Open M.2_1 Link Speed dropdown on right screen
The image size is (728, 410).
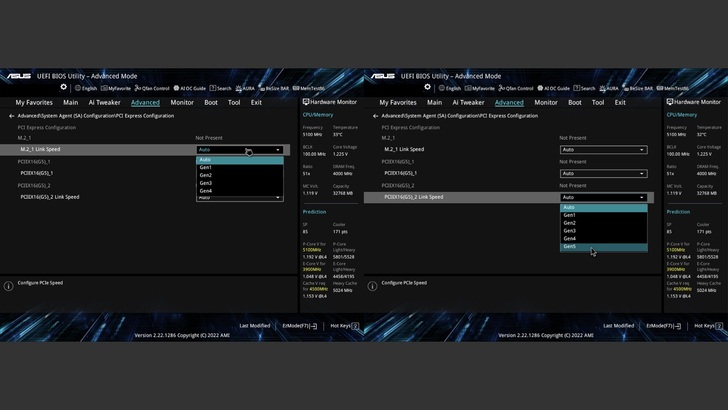point(602,149)
